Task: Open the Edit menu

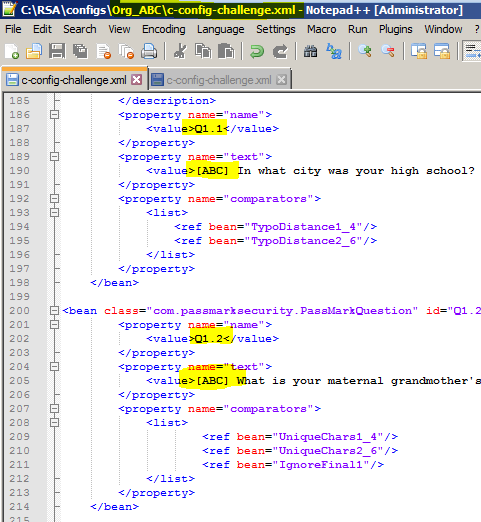Action: click(42, 29)
